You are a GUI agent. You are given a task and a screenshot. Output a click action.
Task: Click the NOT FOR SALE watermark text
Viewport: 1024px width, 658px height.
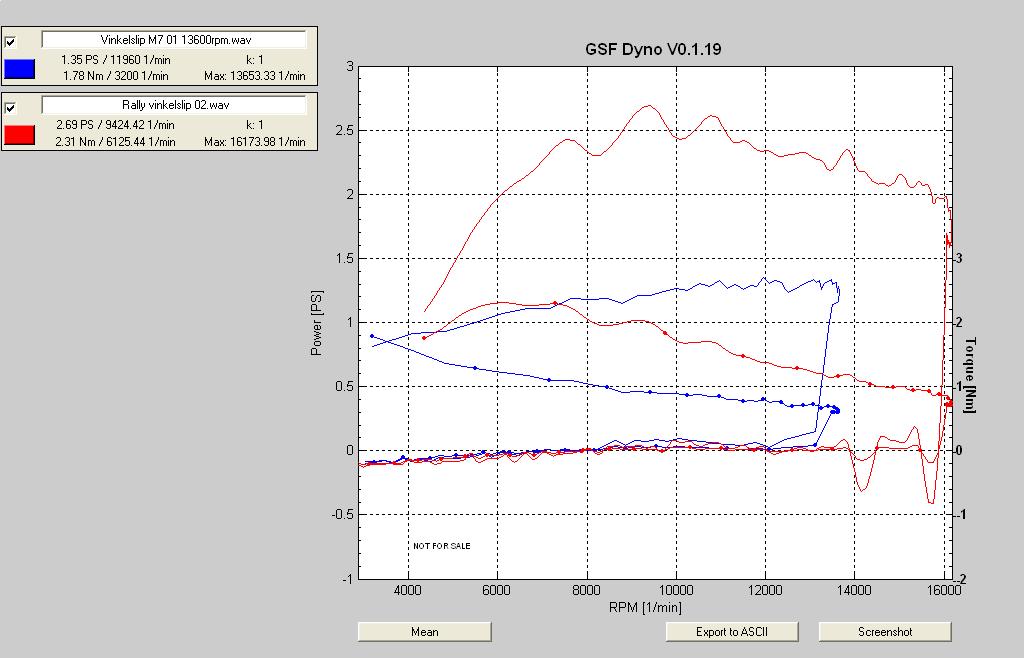point(441,546)
